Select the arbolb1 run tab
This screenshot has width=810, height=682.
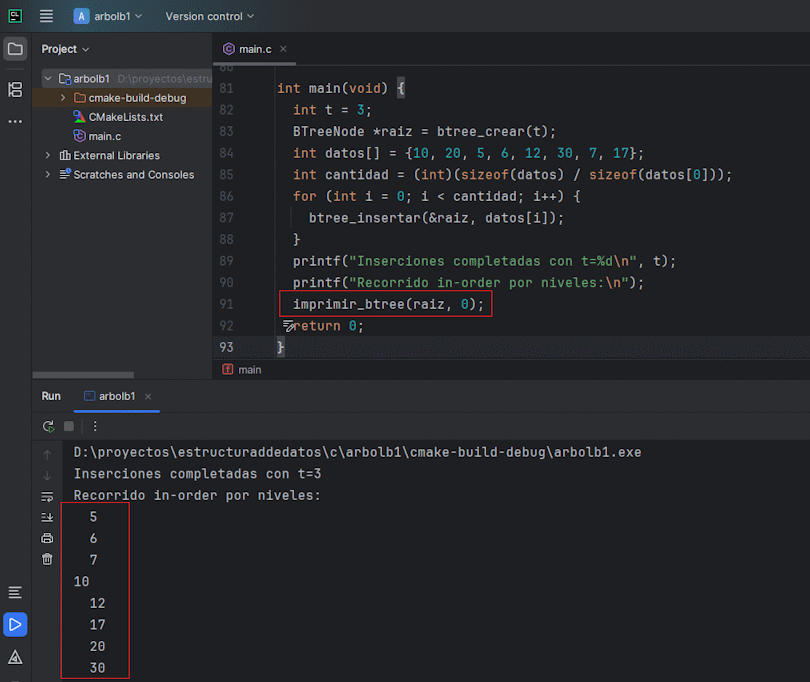coord(115,396)
